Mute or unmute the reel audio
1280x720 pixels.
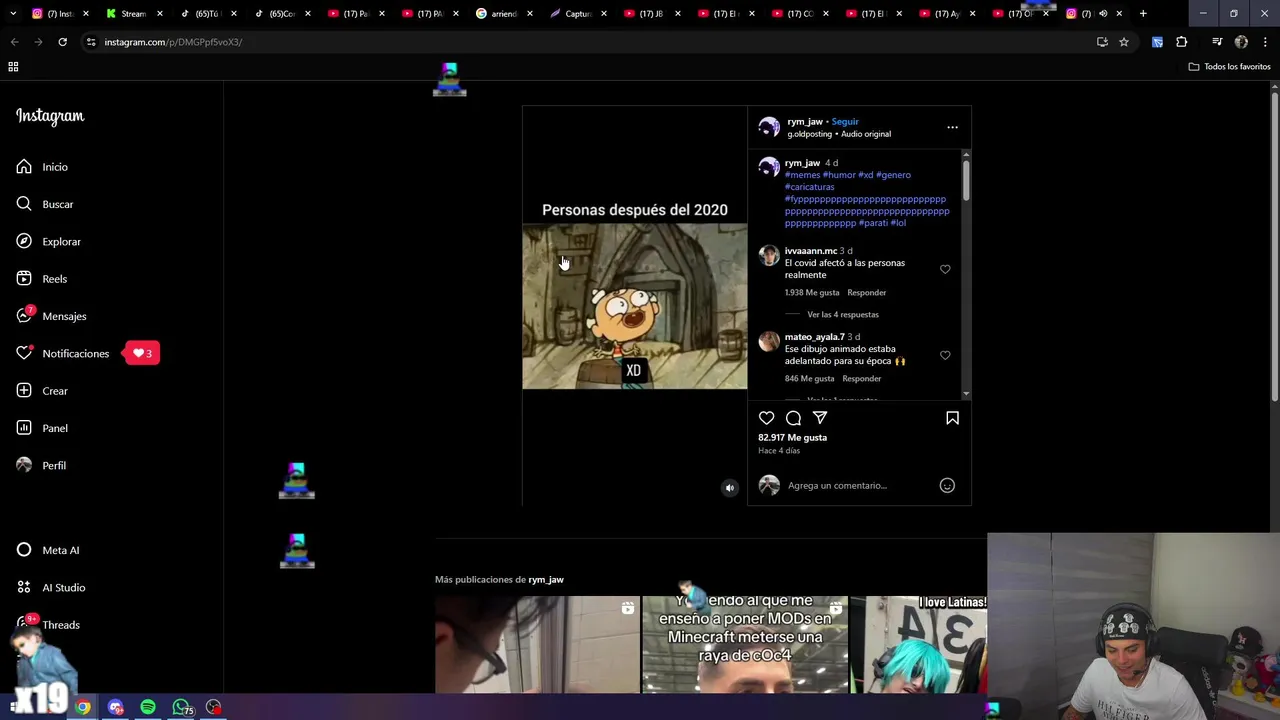pos(729,488)
